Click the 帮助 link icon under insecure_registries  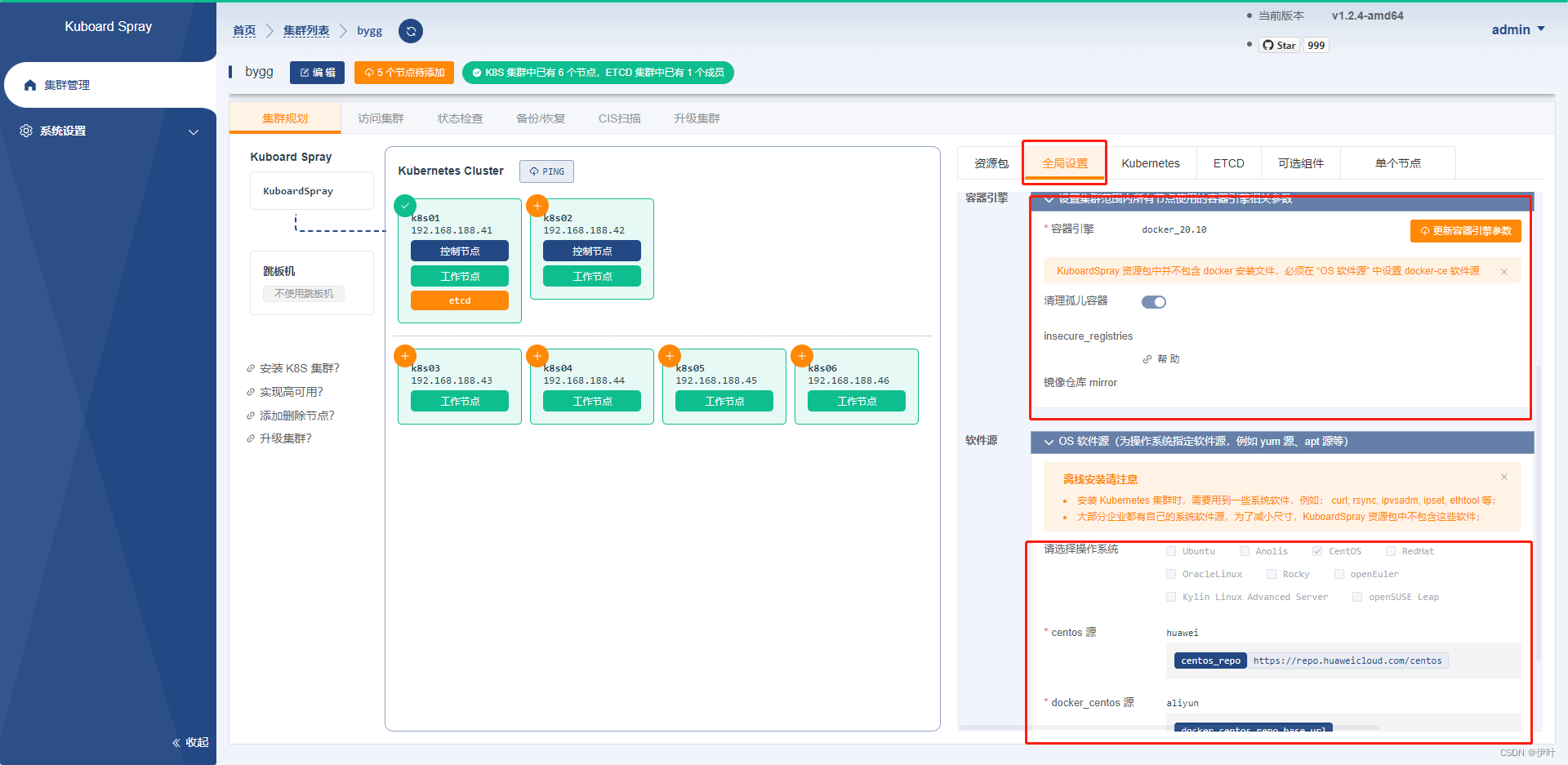pos(1147,359)
